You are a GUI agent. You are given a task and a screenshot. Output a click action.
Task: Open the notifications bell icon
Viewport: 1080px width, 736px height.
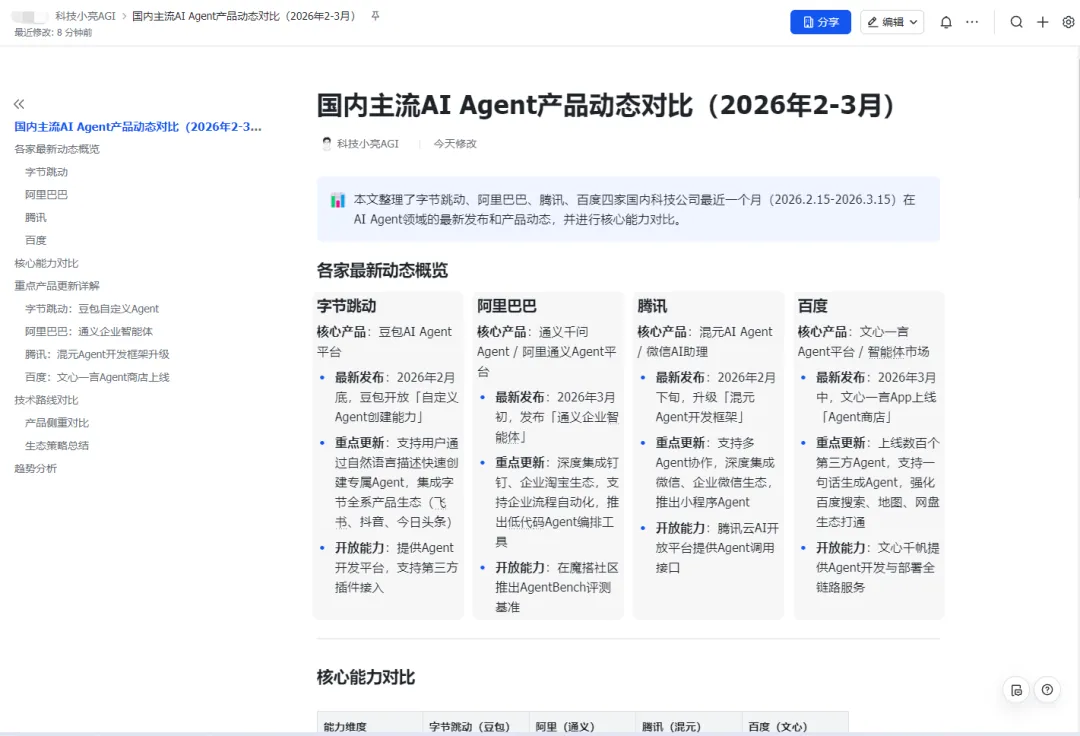(946, 22)
